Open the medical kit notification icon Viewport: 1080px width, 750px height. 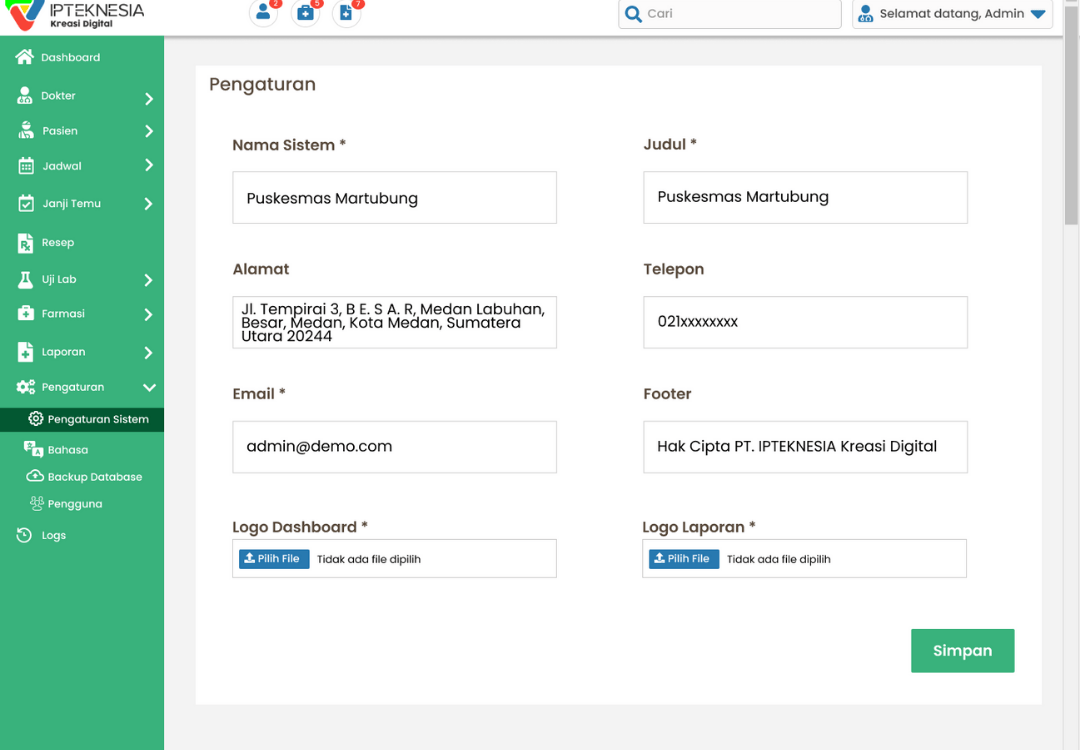pos(305,13)
